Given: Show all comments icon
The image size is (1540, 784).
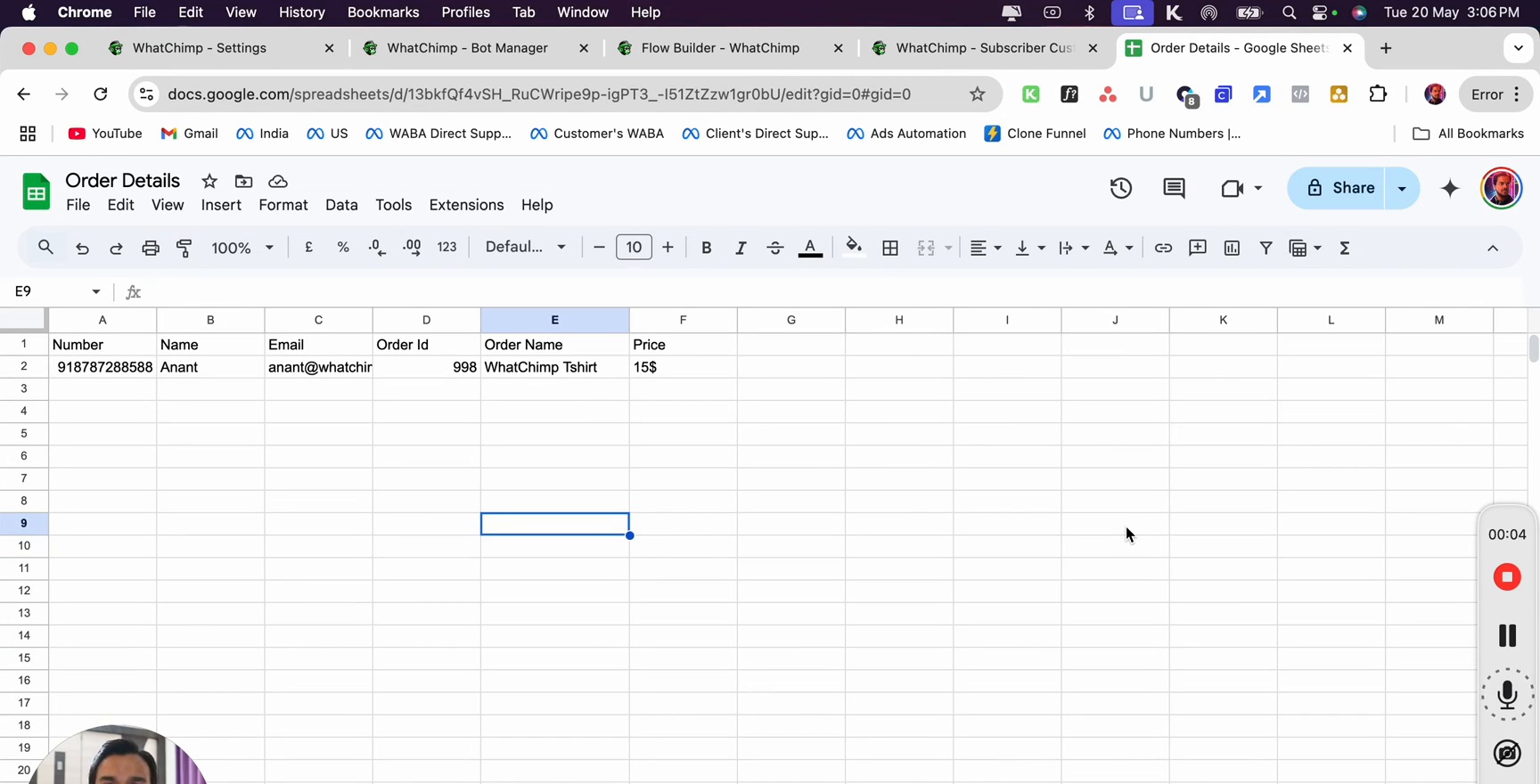Looking at the screenshot, I should click(x=1174, y=188).
